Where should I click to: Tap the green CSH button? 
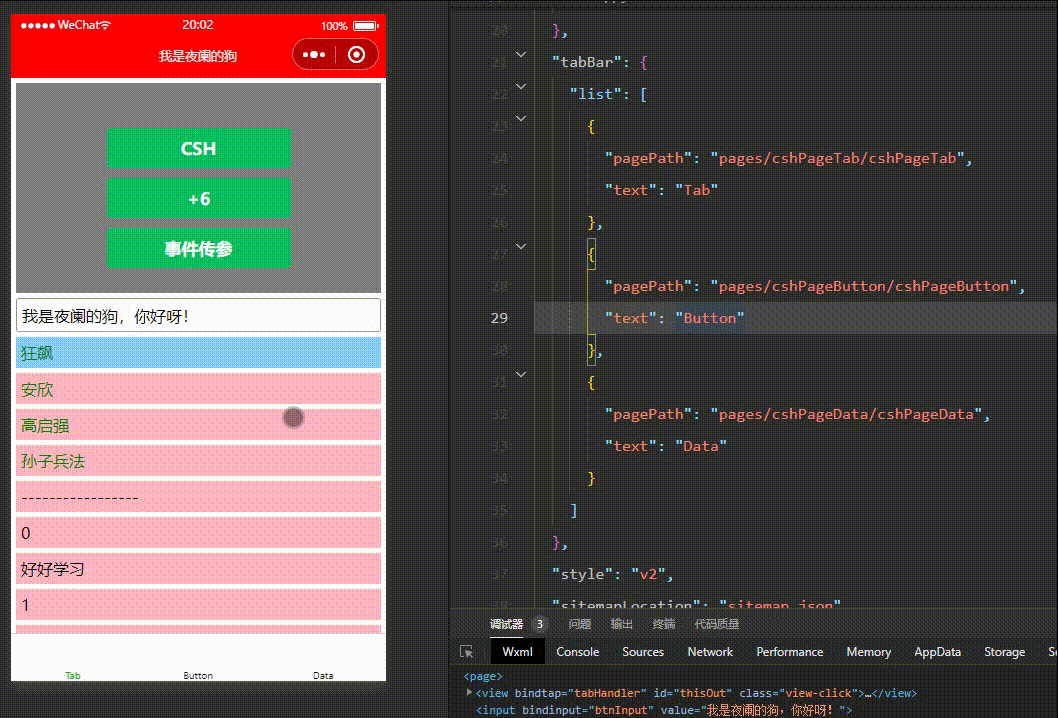point(198,148)
